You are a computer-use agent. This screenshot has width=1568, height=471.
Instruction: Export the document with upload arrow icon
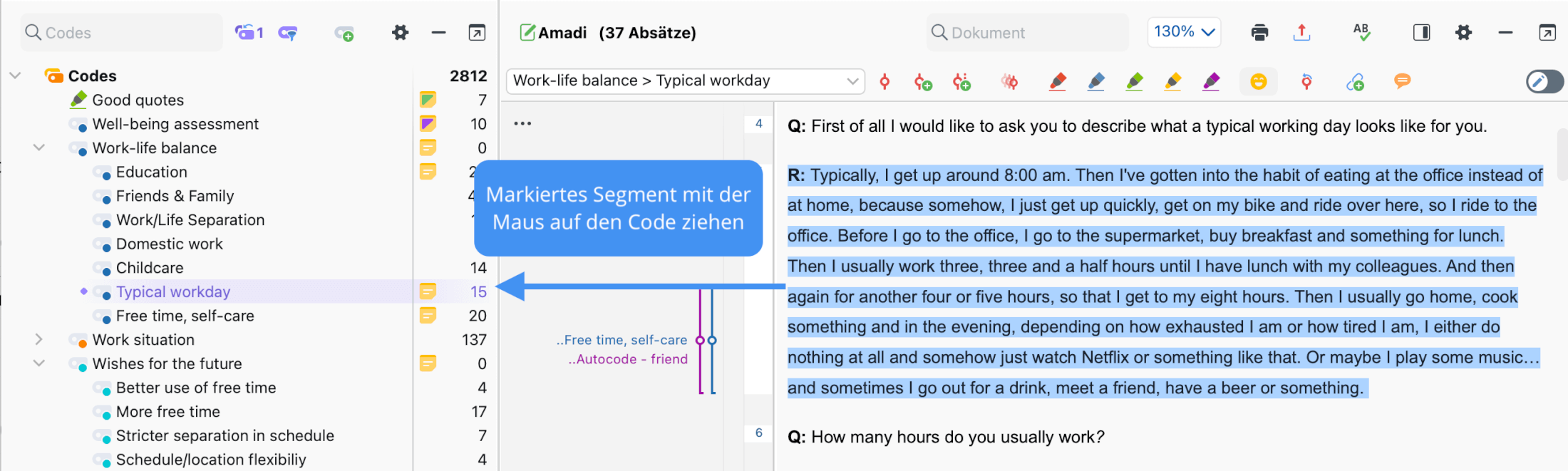tap(1301, 32)
